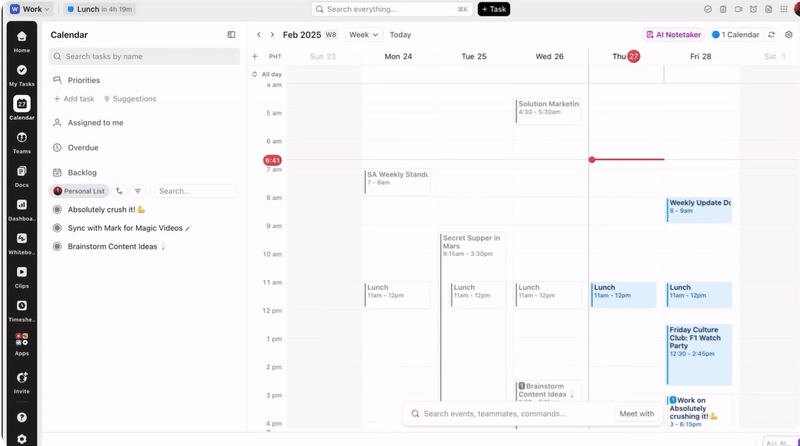This screenshot has height=446, width=800.
Task: Click the top bar notepad icon
Action: [723, 9]
